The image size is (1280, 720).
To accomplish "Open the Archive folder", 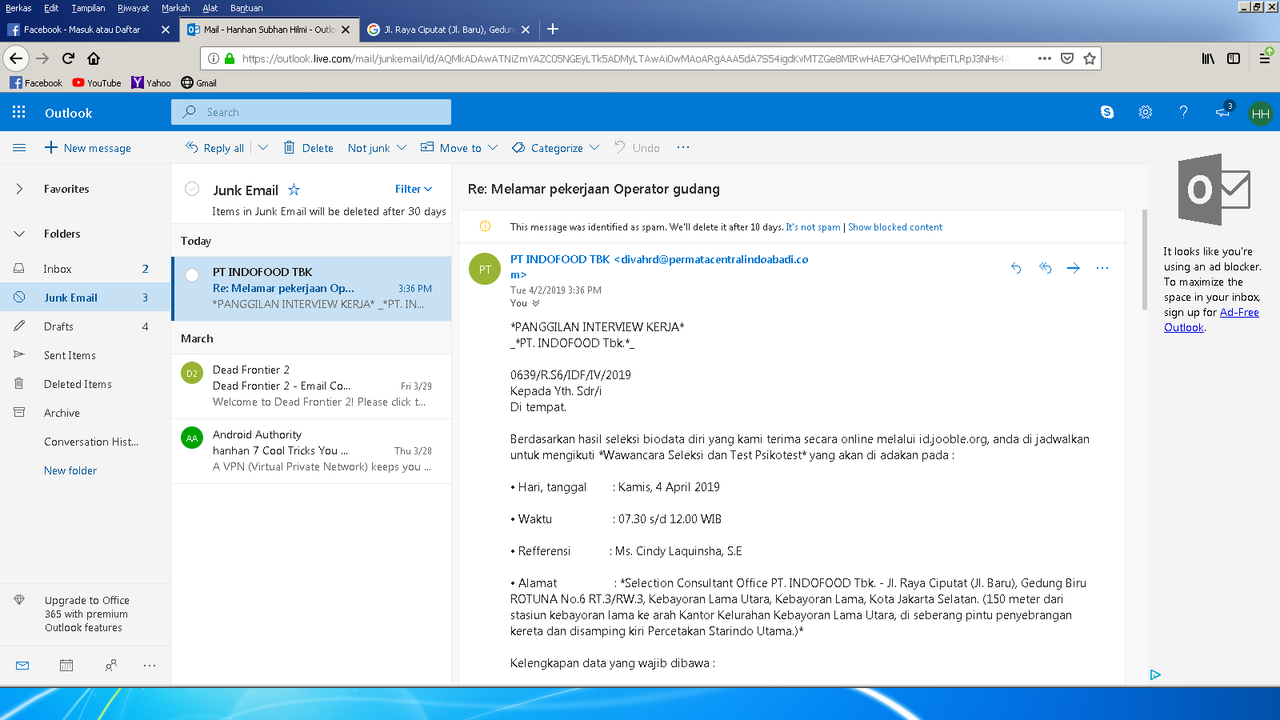I will pyautogui.click(x=85, y=413).
